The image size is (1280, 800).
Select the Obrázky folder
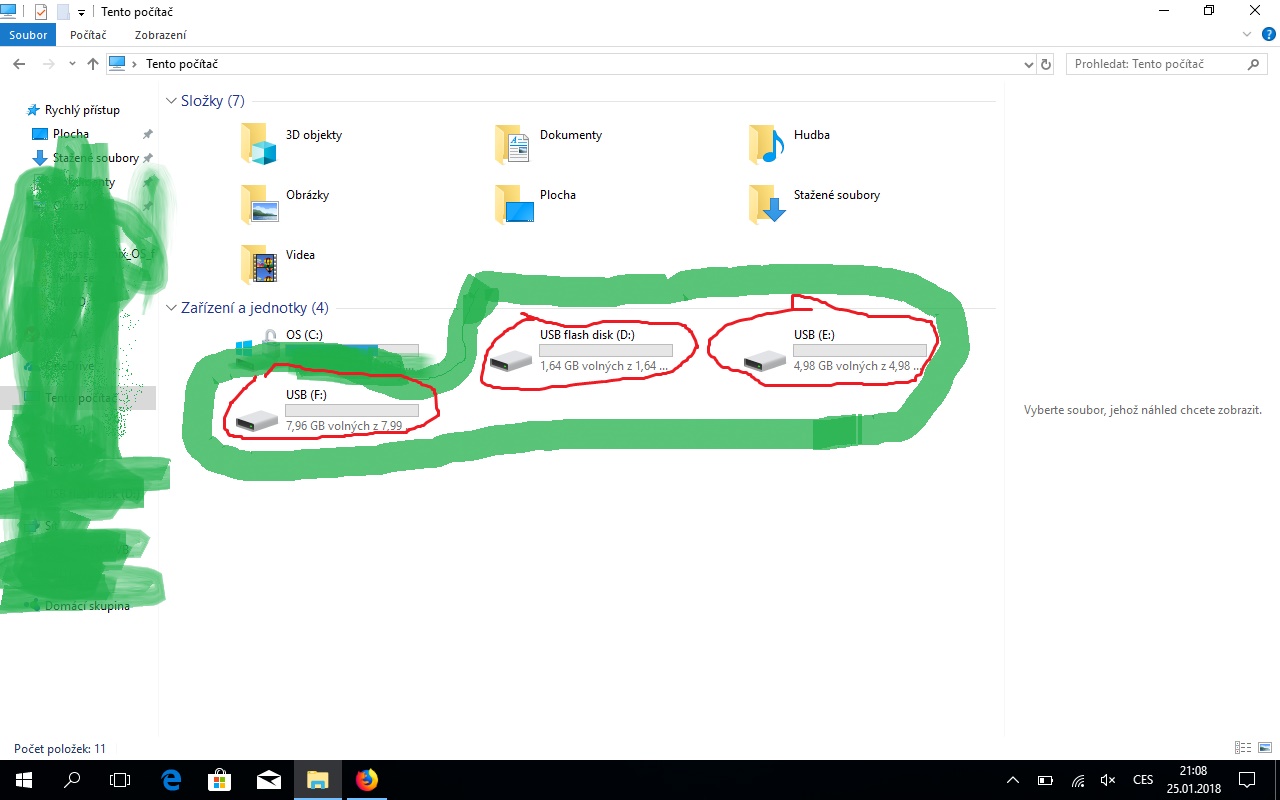285,204
